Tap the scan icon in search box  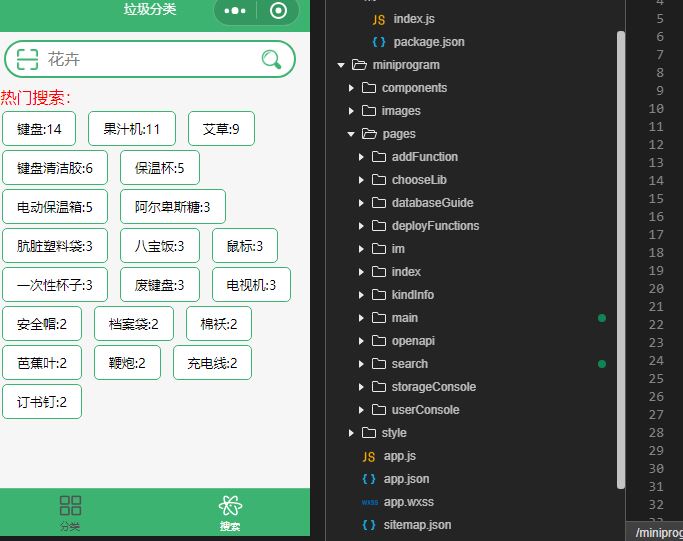[x=27, y=59]
